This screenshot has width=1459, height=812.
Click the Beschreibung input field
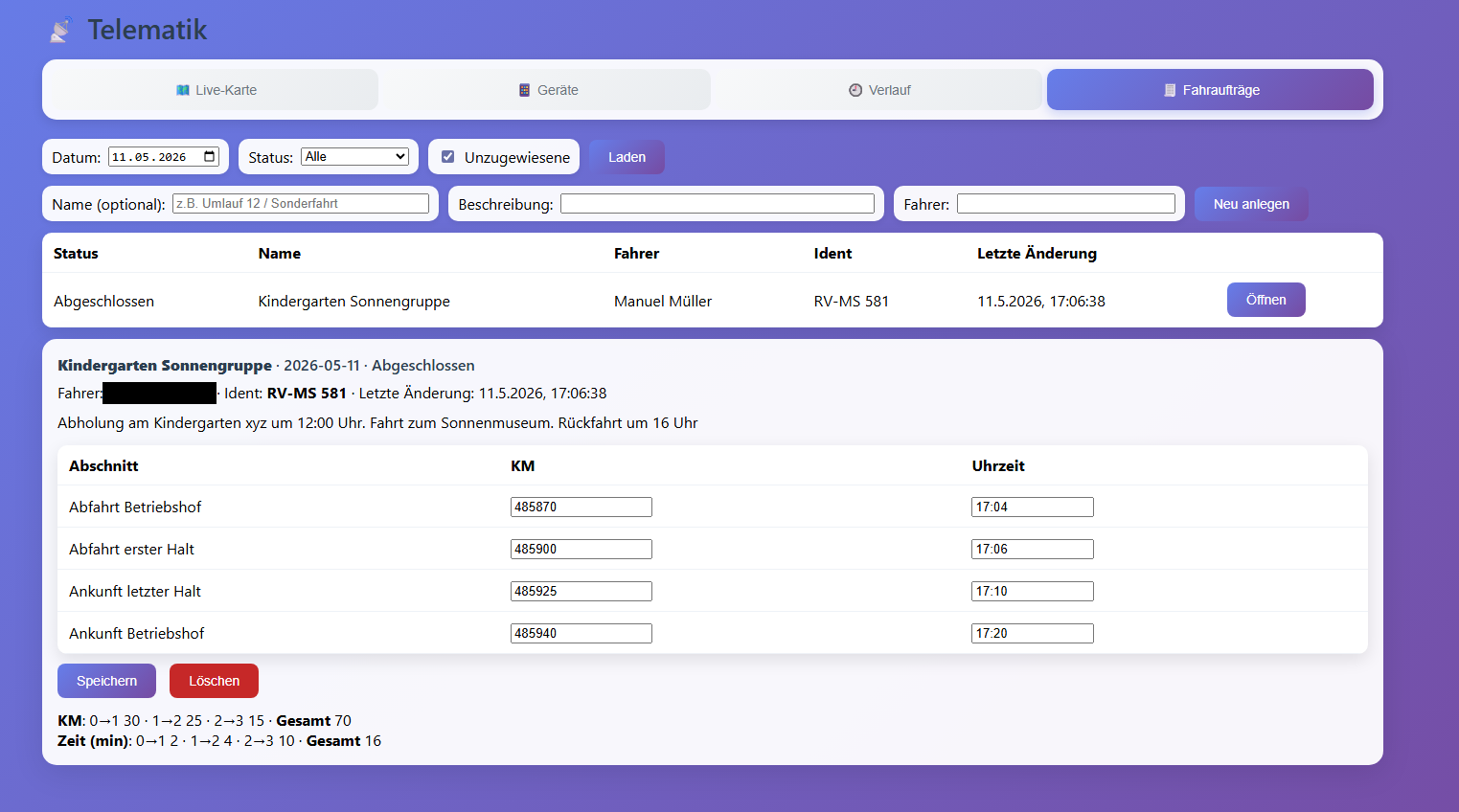click(x=718, y=203)
